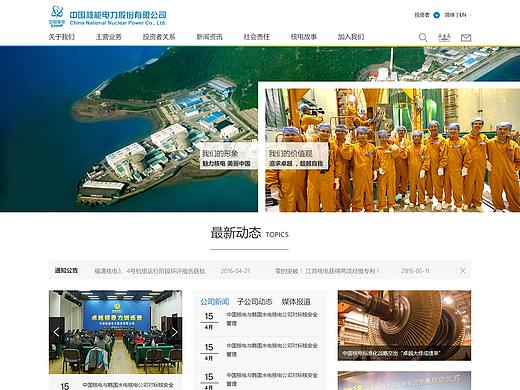Open the 主营业务 menu
The width and height of the screenshot is (520, 390).
pos(109,37)
